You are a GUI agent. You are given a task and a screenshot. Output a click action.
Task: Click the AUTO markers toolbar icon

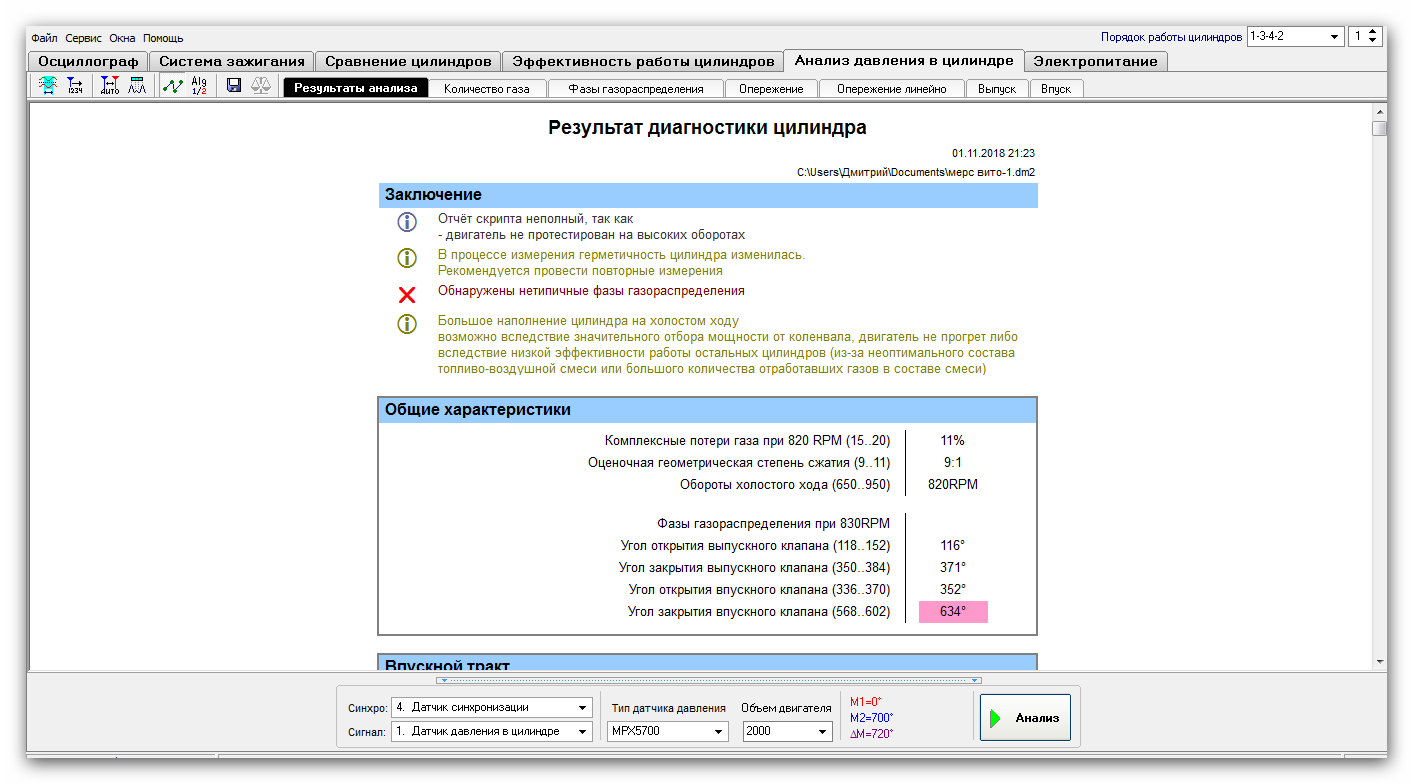click(109, 87)
